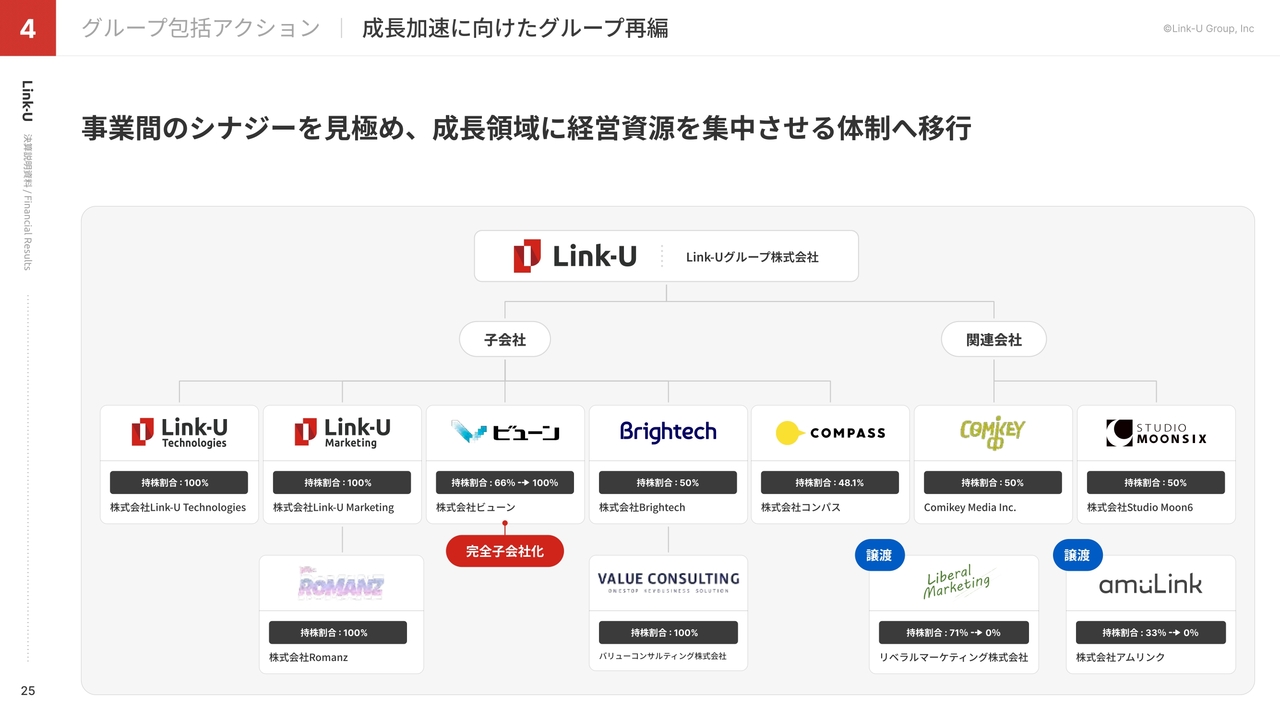Click the ©Link-U Group, Inc copyright text
The image size is (1280, 720).
[x=1208, y=29]
